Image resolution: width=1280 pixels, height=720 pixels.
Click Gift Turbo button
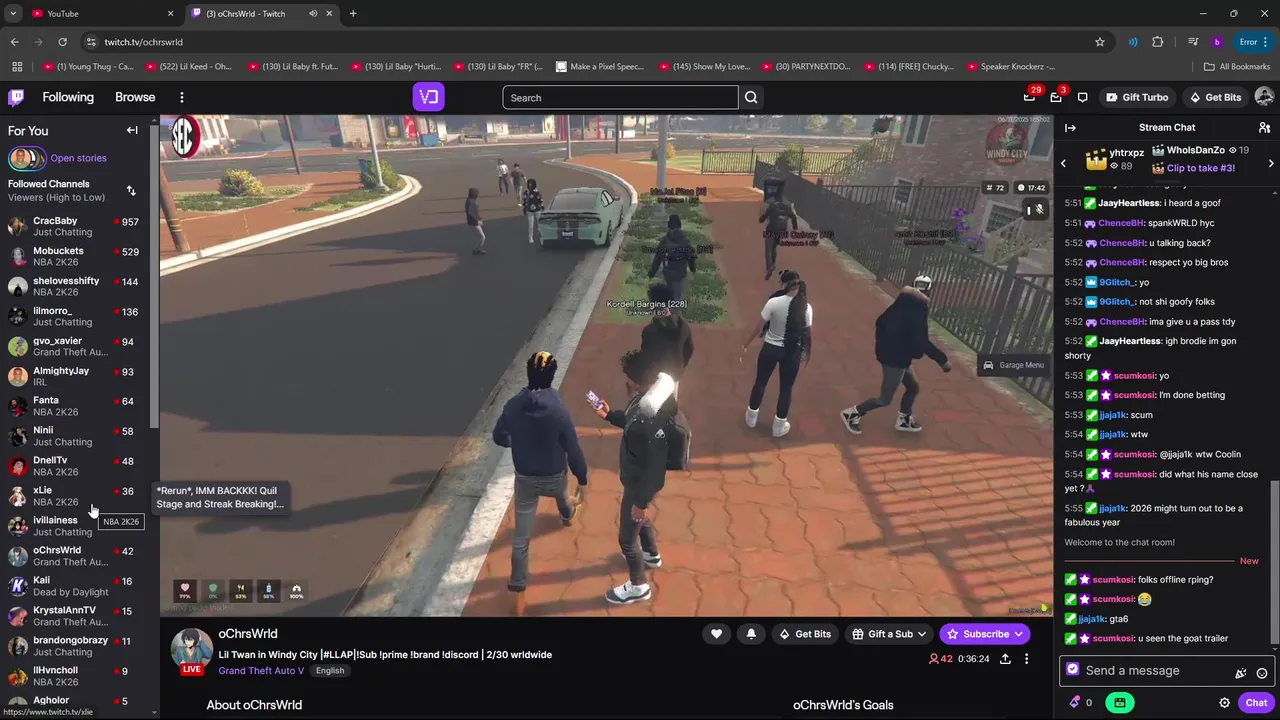coord(1137,97)
